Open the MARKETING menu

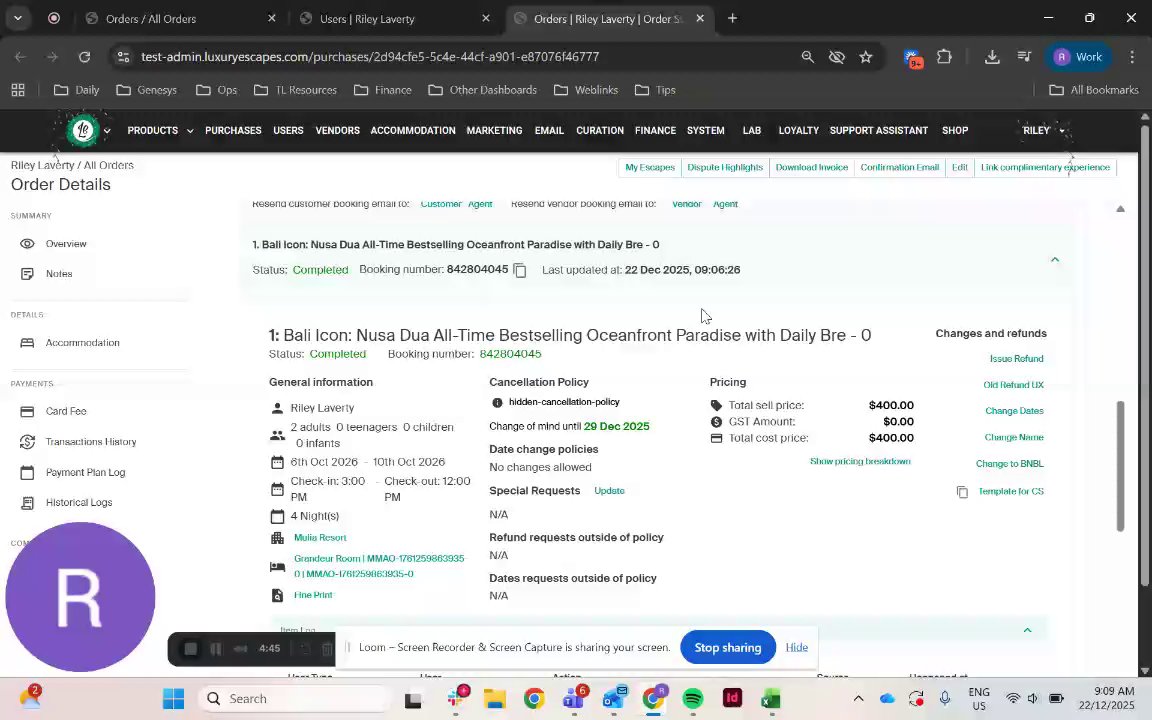pyautogui.click(x=494, y=131)
